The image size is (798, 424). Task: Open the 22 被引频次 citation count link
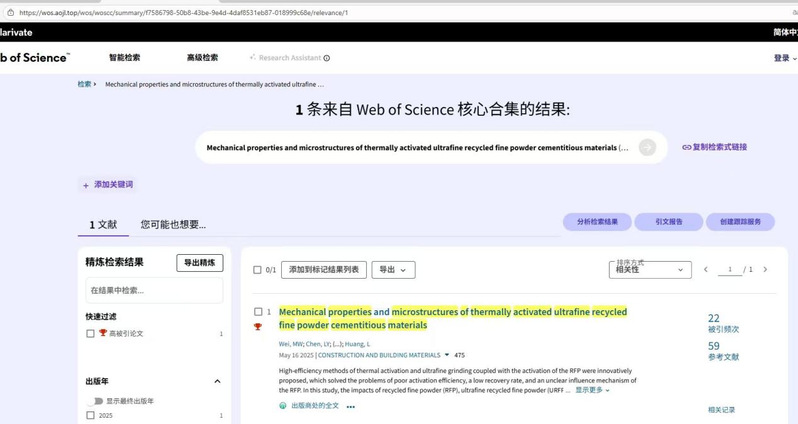click(714, 318)
